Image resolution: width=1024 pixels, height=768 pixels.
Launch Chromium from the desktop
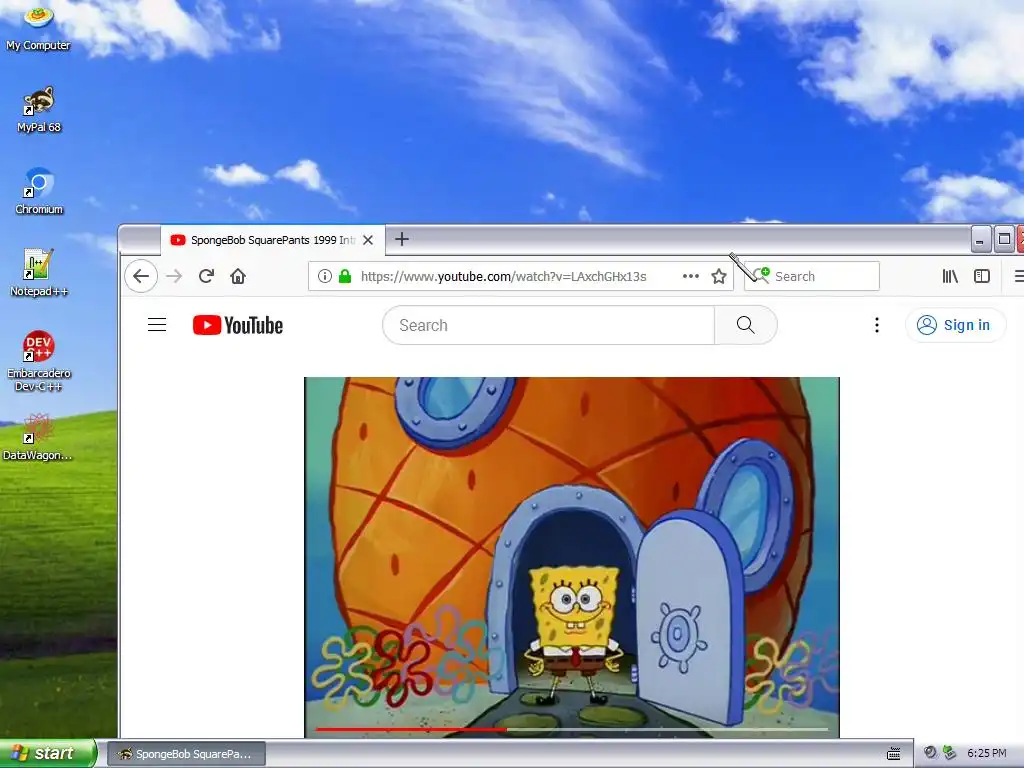39,191
